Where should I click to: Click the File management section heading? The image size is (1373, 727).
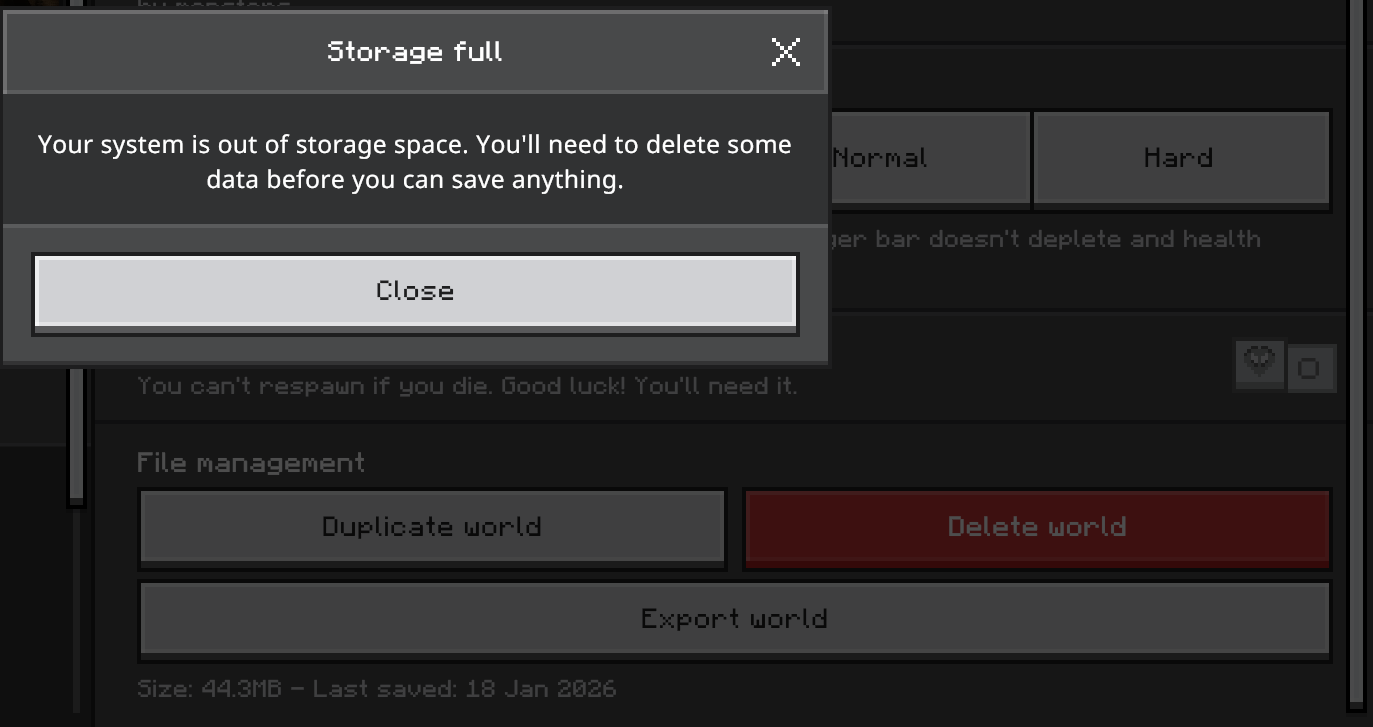tap(251, 463)
